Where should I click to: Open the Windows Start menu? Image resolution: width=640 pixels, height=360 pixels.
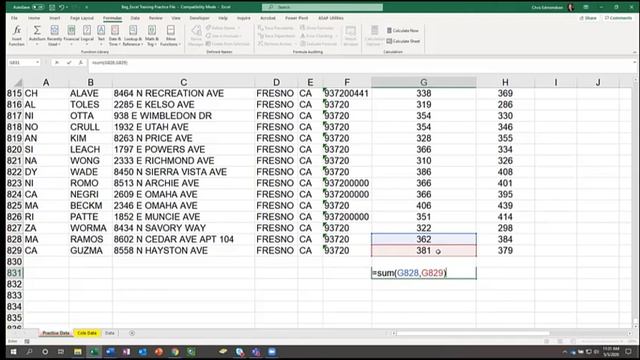tap(13, 351)
